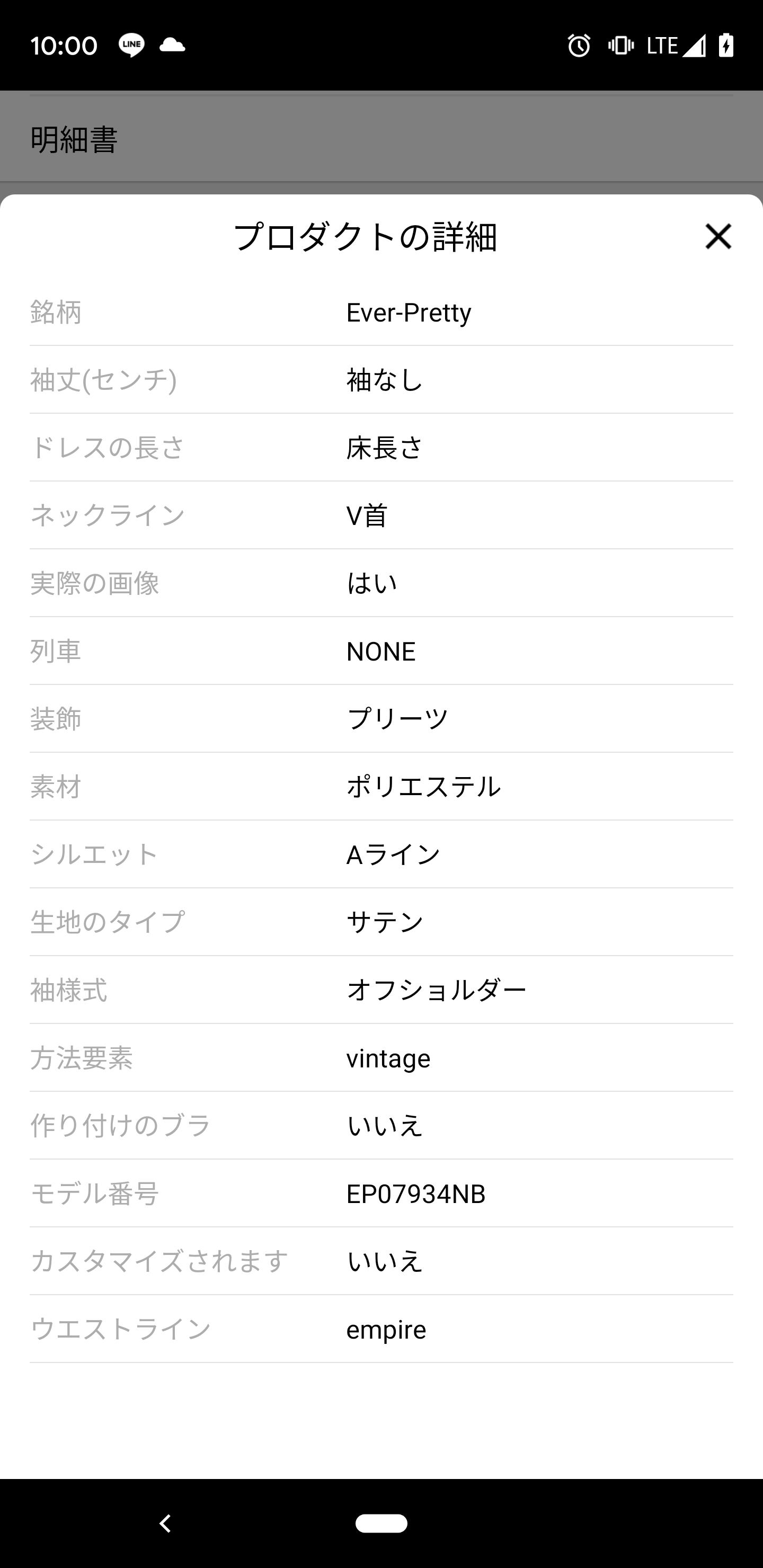The height and width of the screenshot is (1568, 763).
Task: Tap the vibrate mode status icon
Action: tap(620, 46)
